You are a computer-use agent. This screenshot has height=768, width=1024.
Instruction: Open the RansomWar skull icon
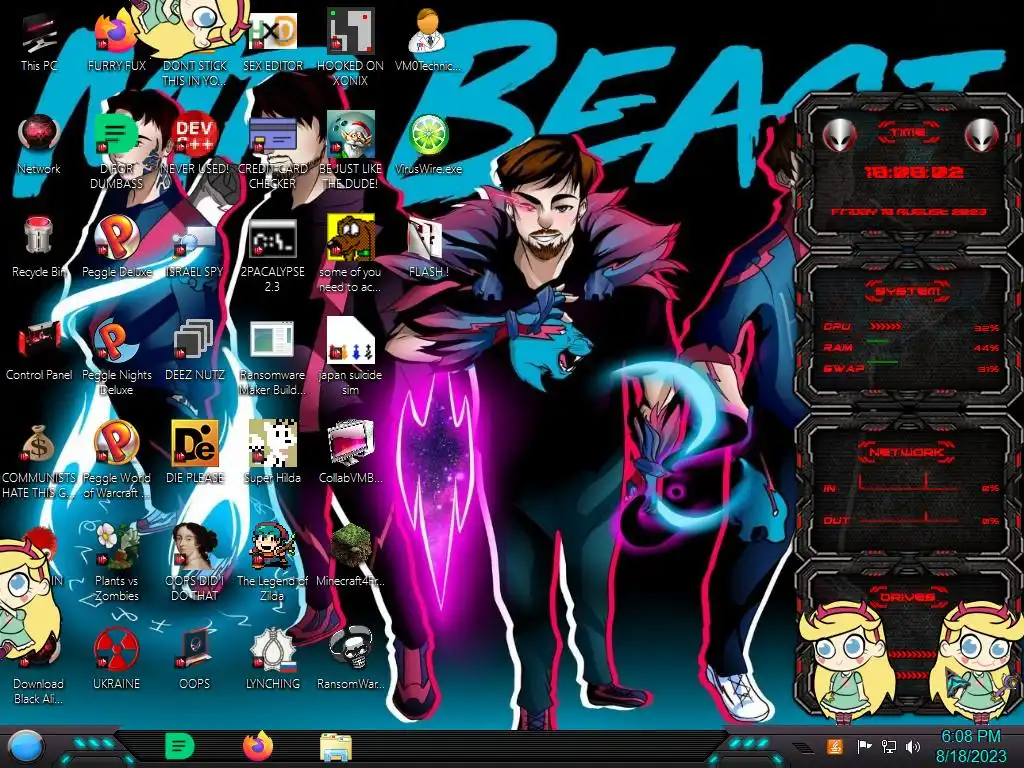coord(350,648)
